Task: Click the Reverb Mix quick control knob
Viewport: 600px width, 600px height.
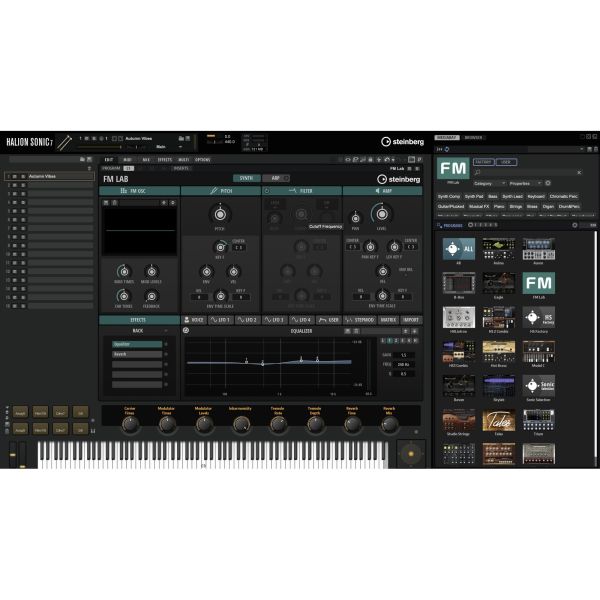Action: point(389,424)
